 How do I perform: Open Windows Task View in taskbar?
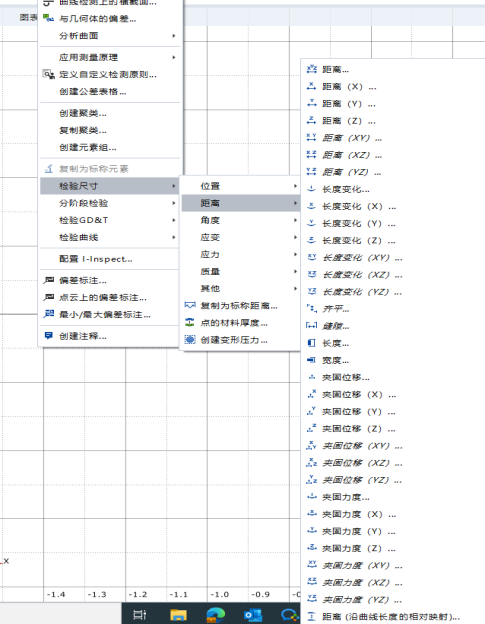(x=140, y=614)
